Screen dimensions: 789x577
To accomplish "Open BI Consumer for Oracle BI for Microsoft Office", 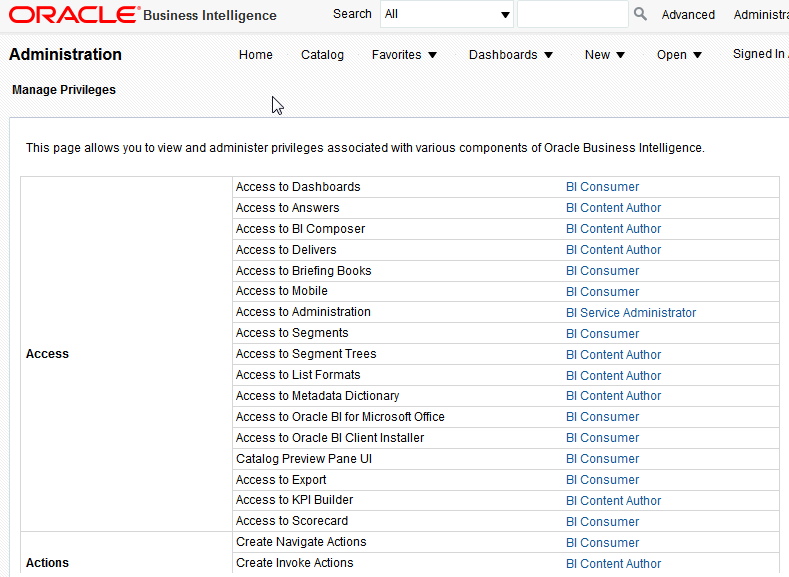I will [x=602, y=417].
